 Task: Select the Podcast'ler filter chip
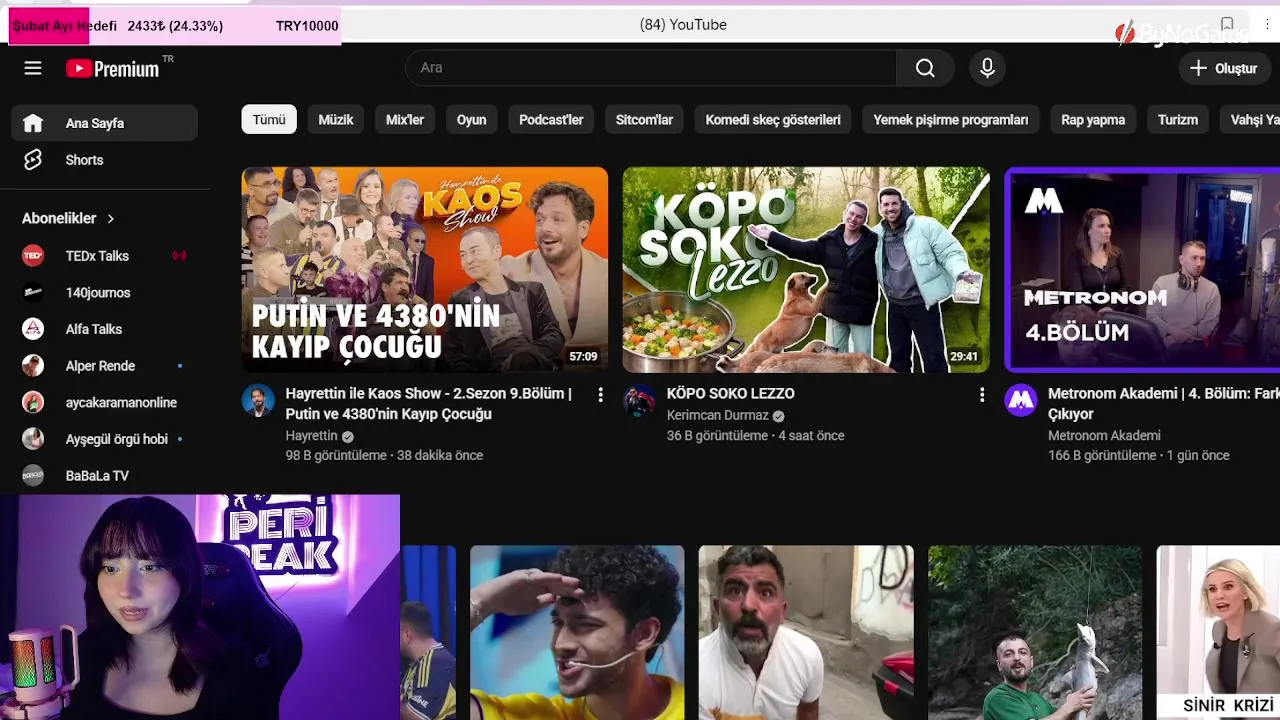click(551, 120)
